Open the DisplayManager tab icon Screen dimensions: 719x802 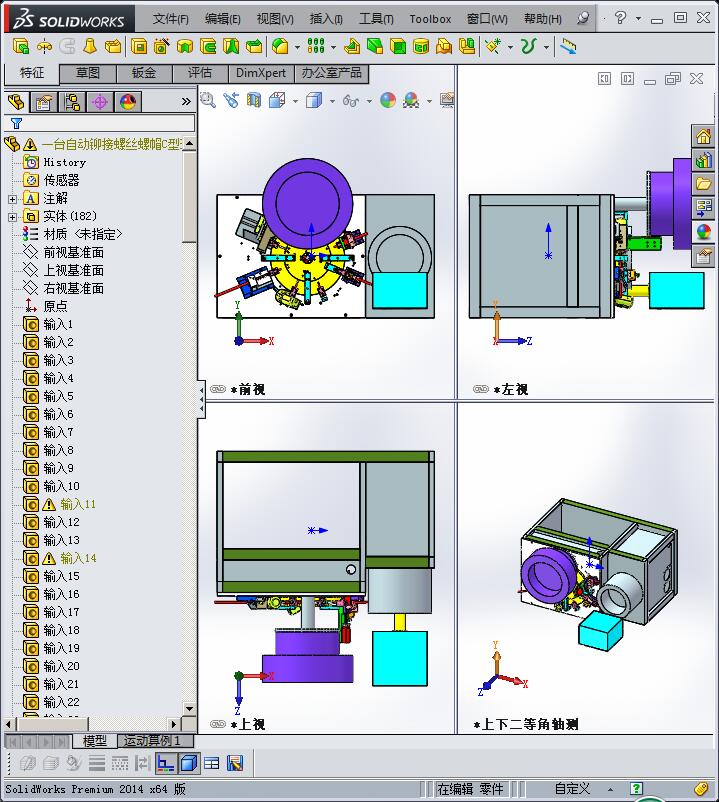point(128,102)
